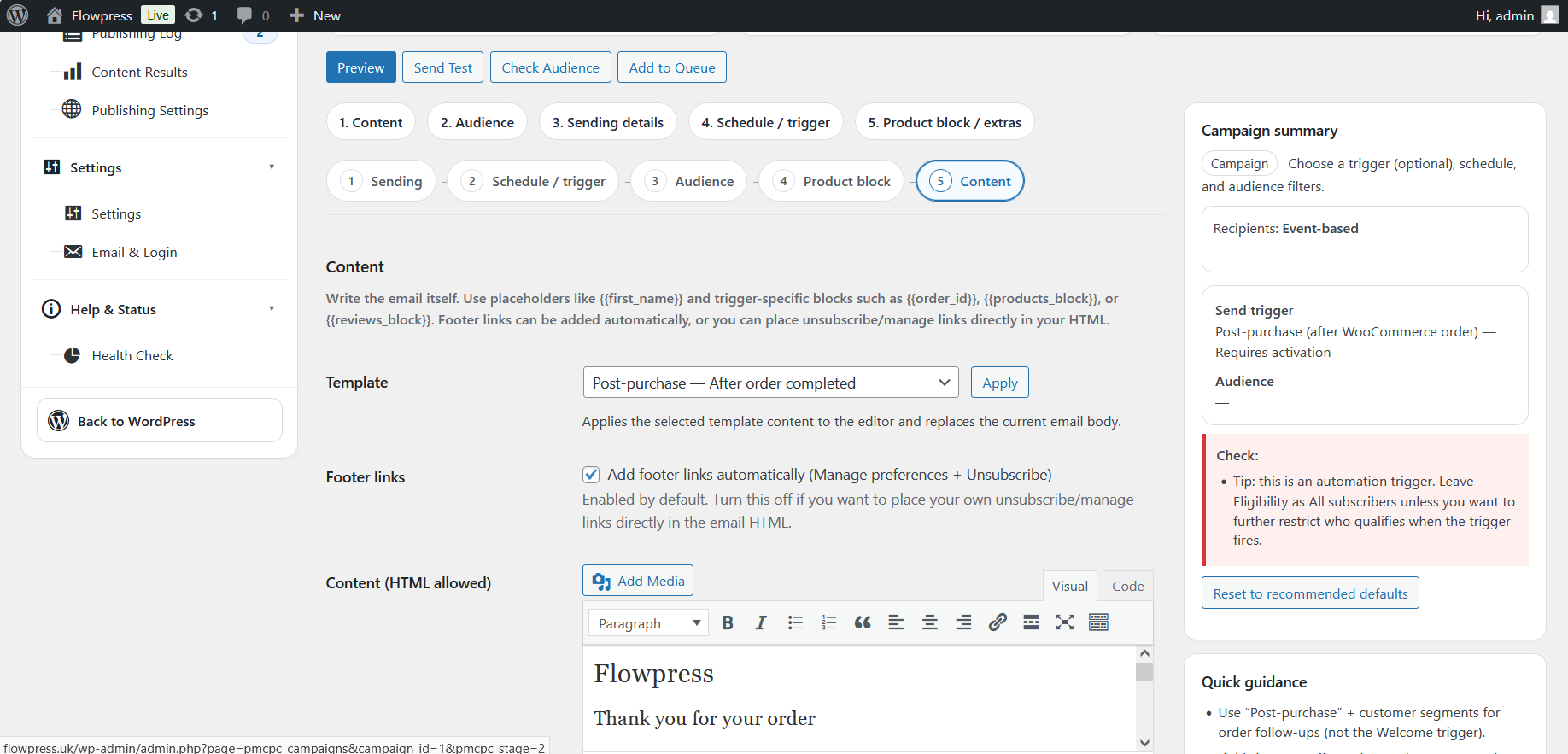Switch to 4. Schedule / trigger tab

[765, 122]
